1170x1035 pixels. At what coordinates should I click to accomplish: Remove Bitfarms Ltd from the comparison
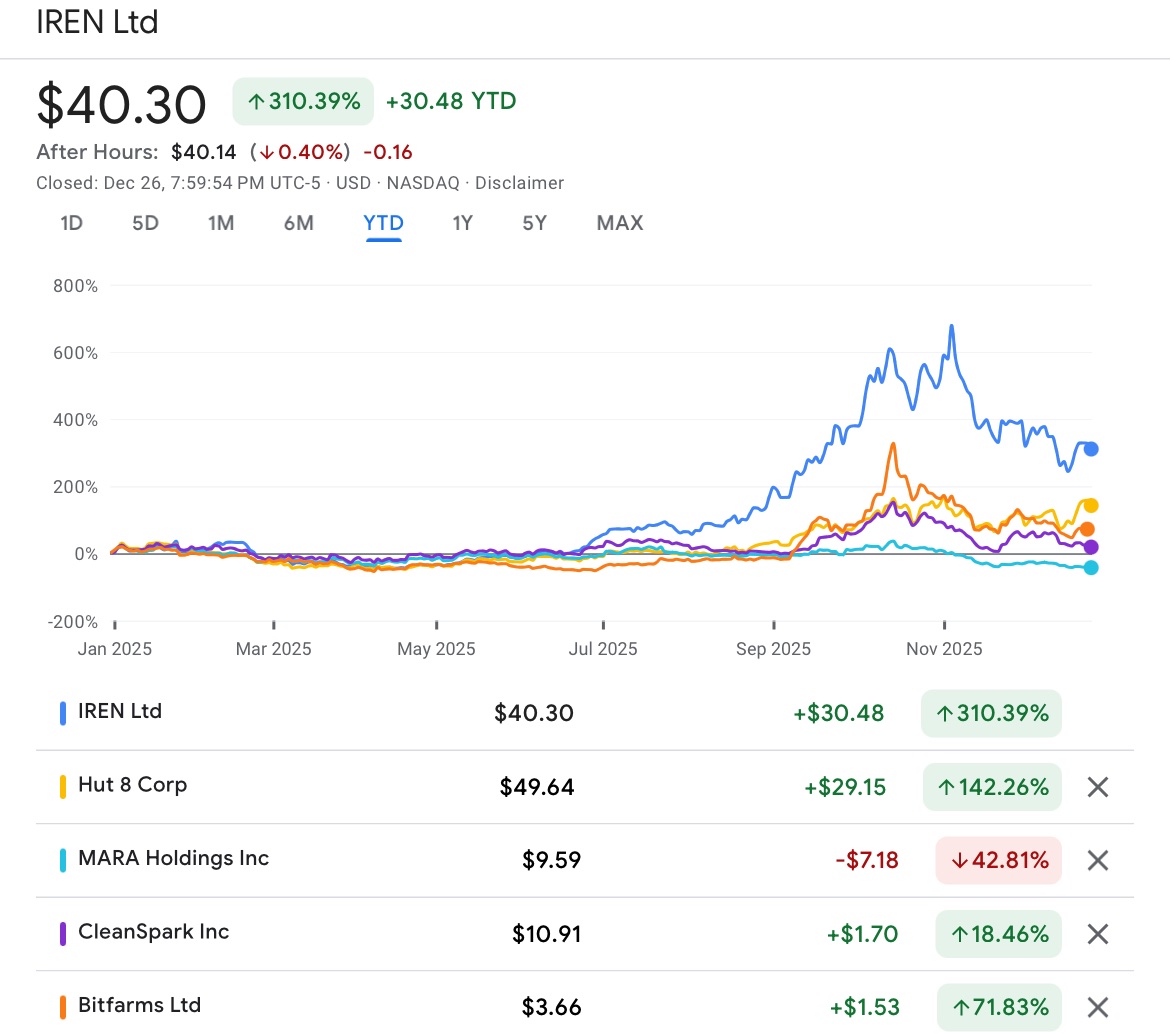pyautogui.click(x=1096, y=1007)
